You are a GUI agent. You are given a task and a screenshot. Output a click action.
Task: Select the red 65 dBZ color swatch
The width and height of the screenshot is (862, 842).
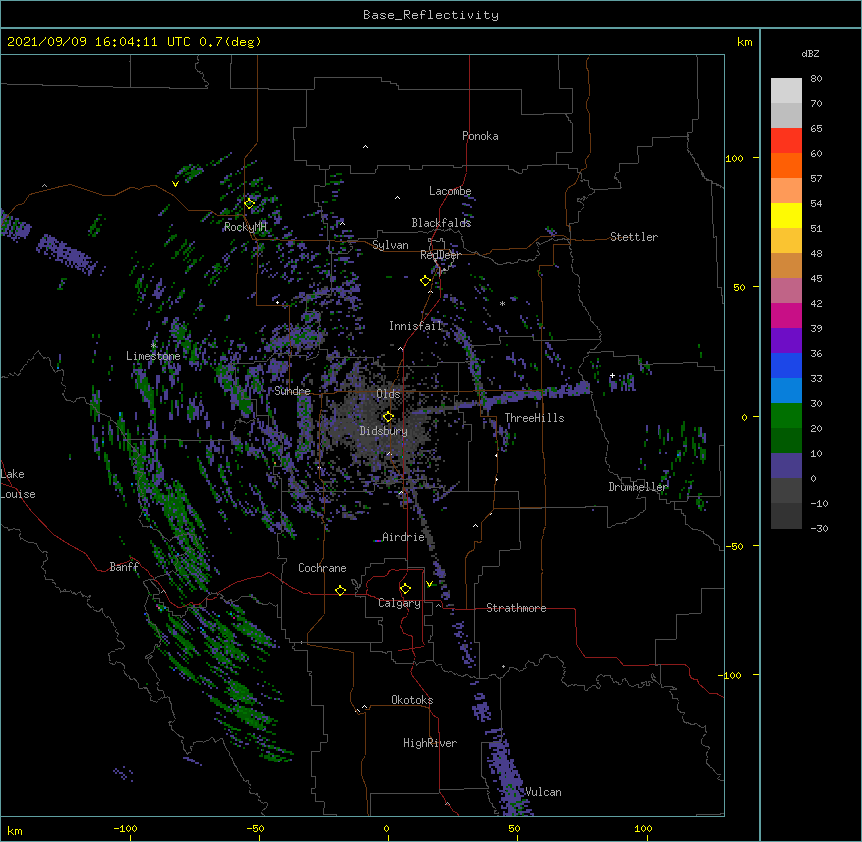(x=786, y=140)
